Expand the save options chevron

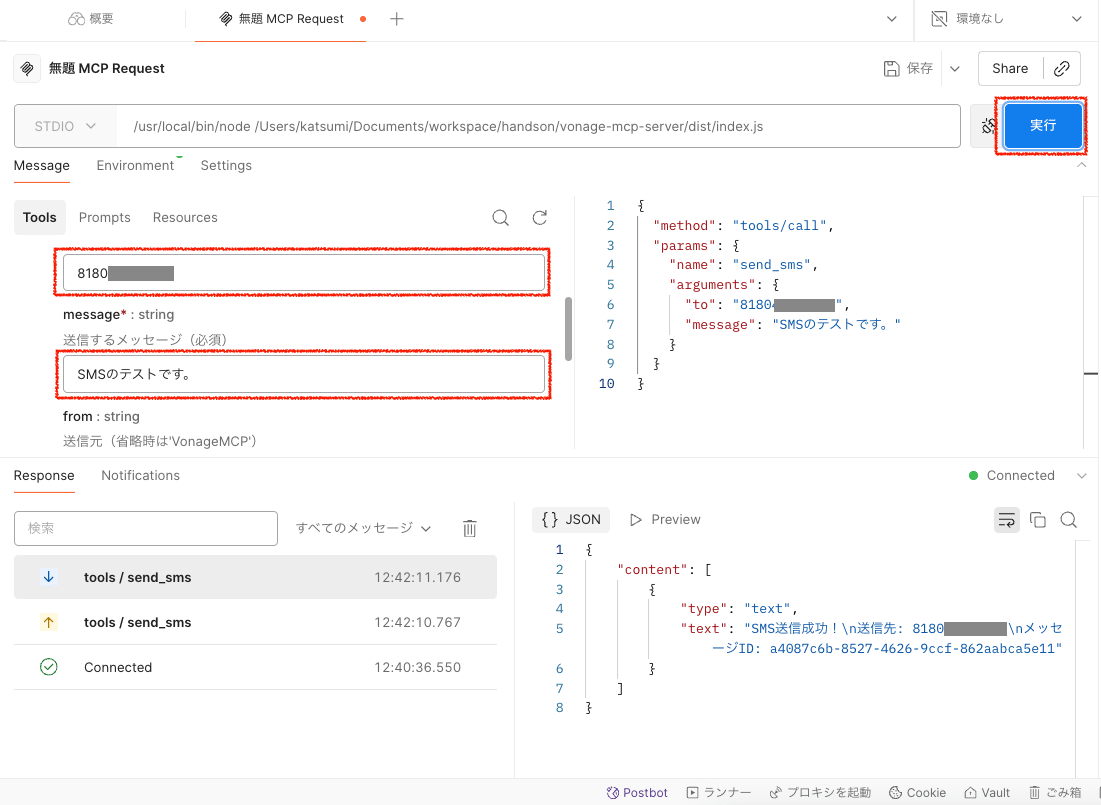(954, 69)
